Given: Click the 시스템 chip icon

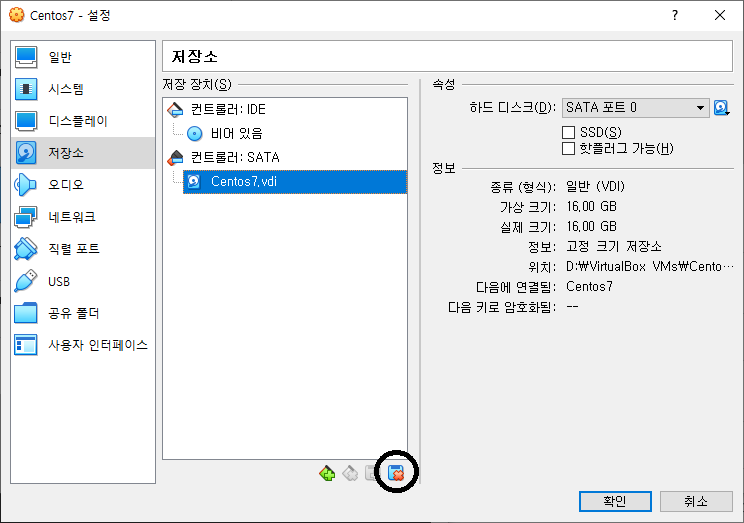Looking at the screenshot, I should [26, 89].
